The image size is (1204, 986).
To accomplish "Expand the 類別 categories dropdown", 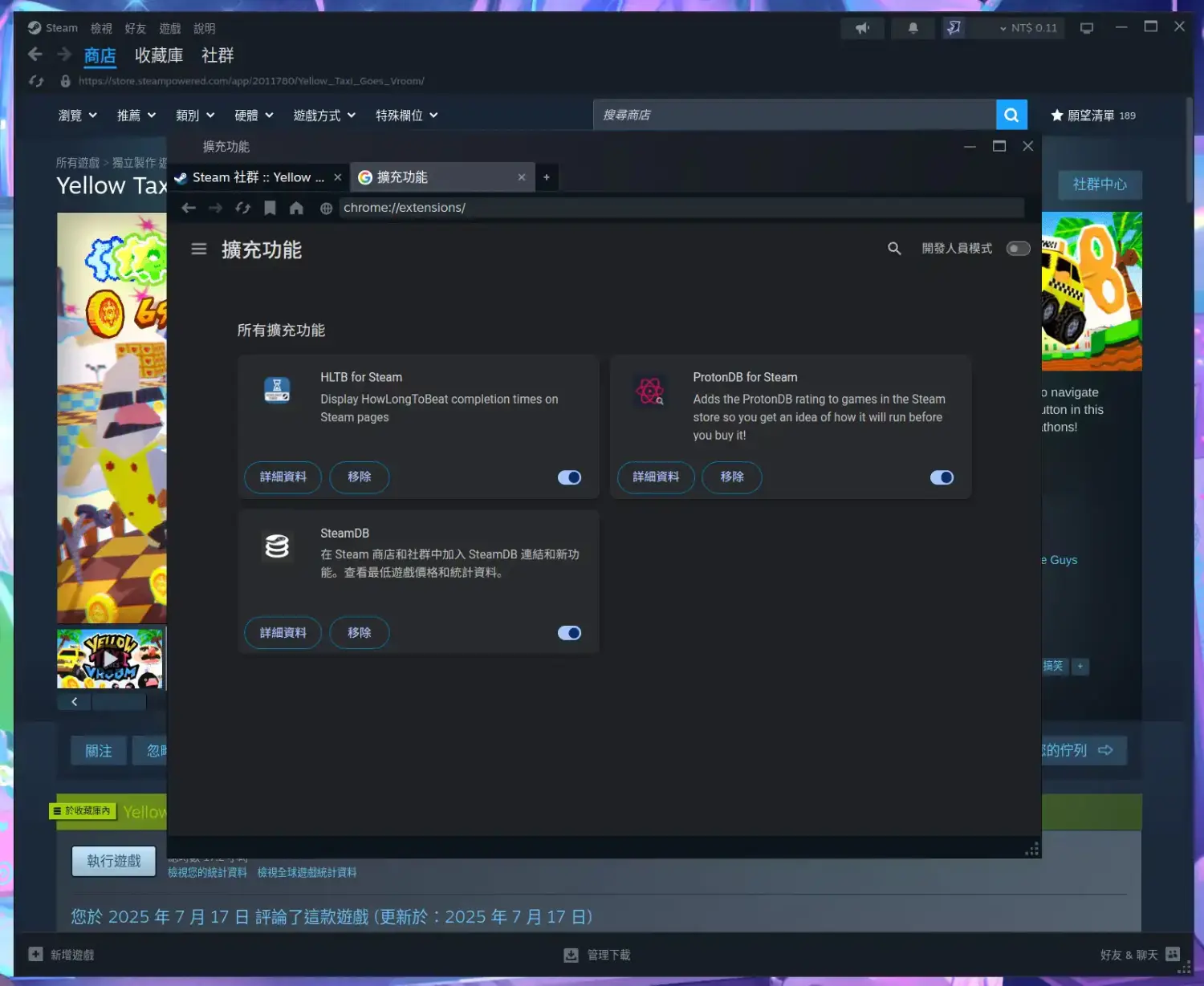I will (195, 116).
